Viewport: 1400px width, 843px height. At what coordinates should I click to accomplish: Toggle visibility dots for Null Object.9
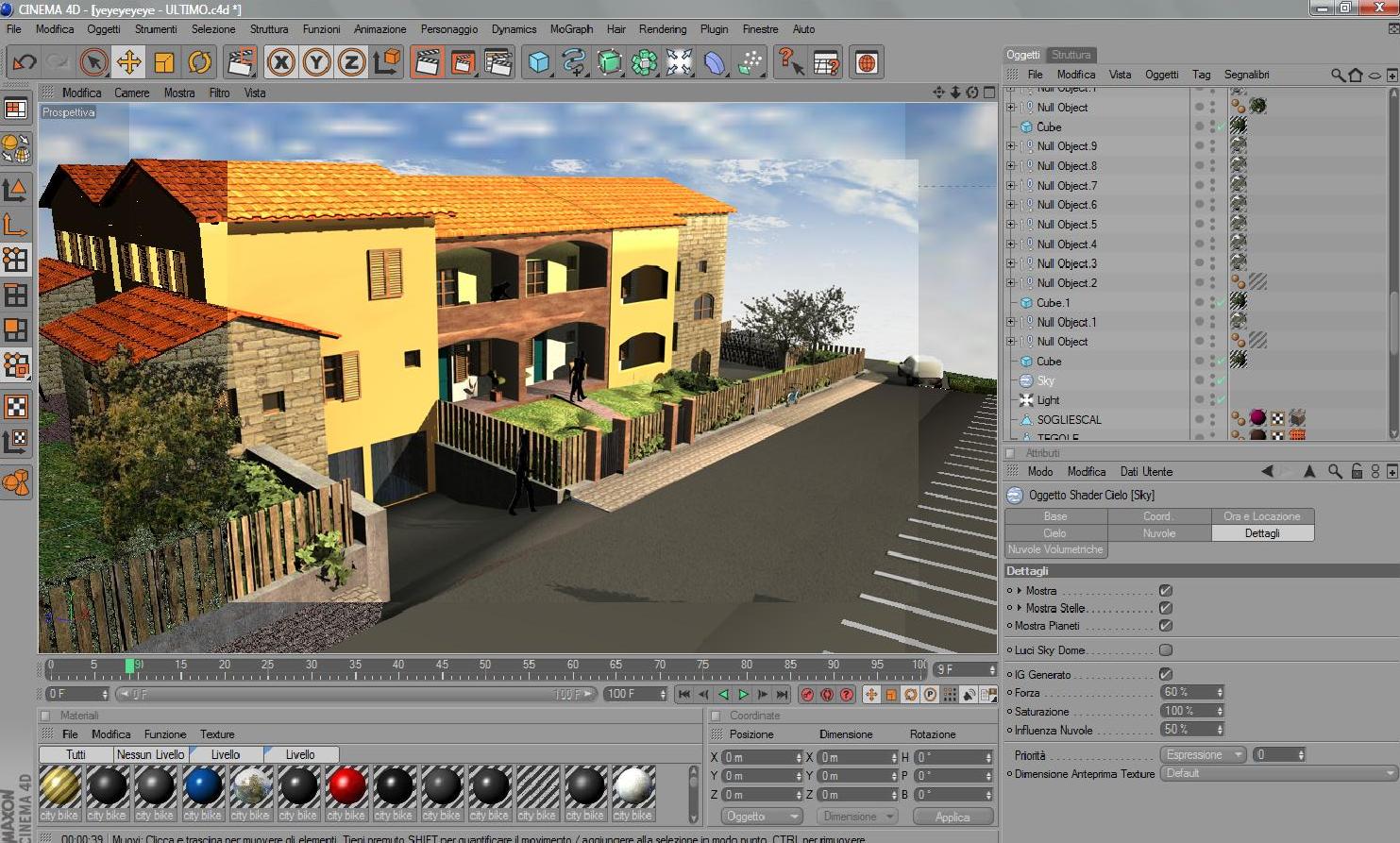point(1212,146)
